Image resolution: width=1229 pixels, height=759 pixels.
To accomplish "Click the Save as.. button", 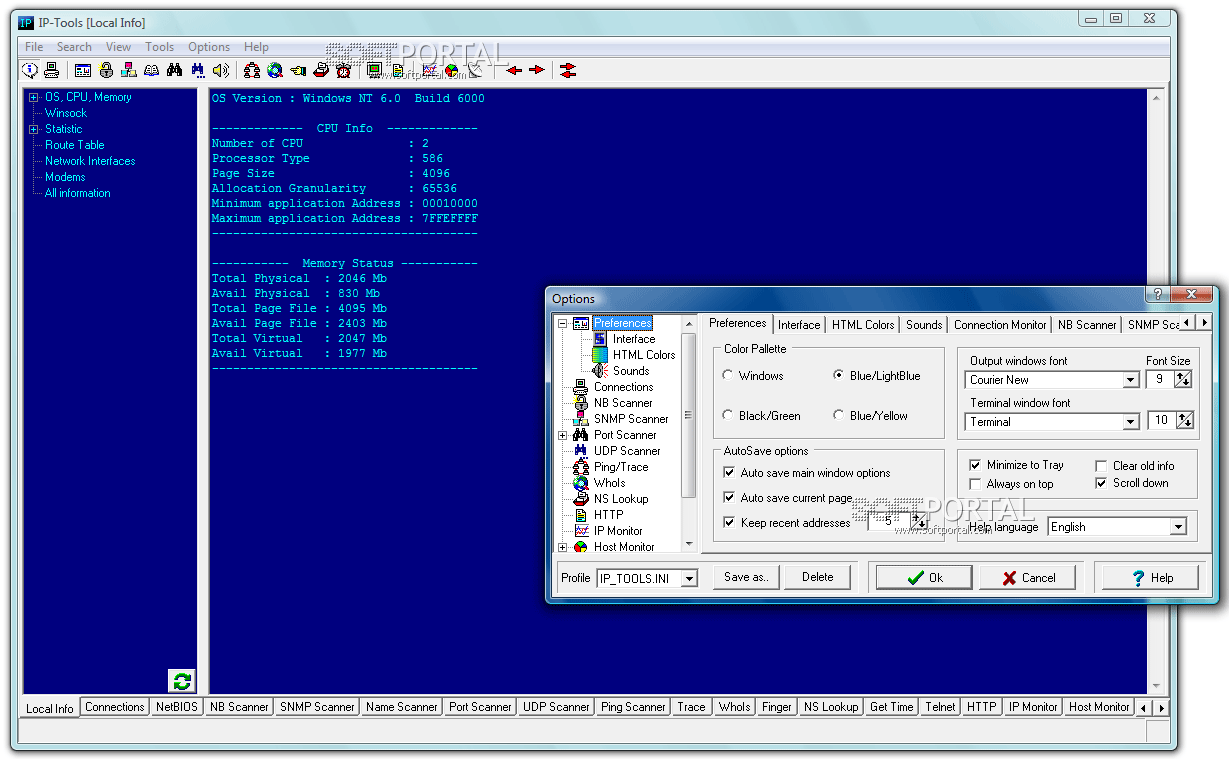I will 746,577.
